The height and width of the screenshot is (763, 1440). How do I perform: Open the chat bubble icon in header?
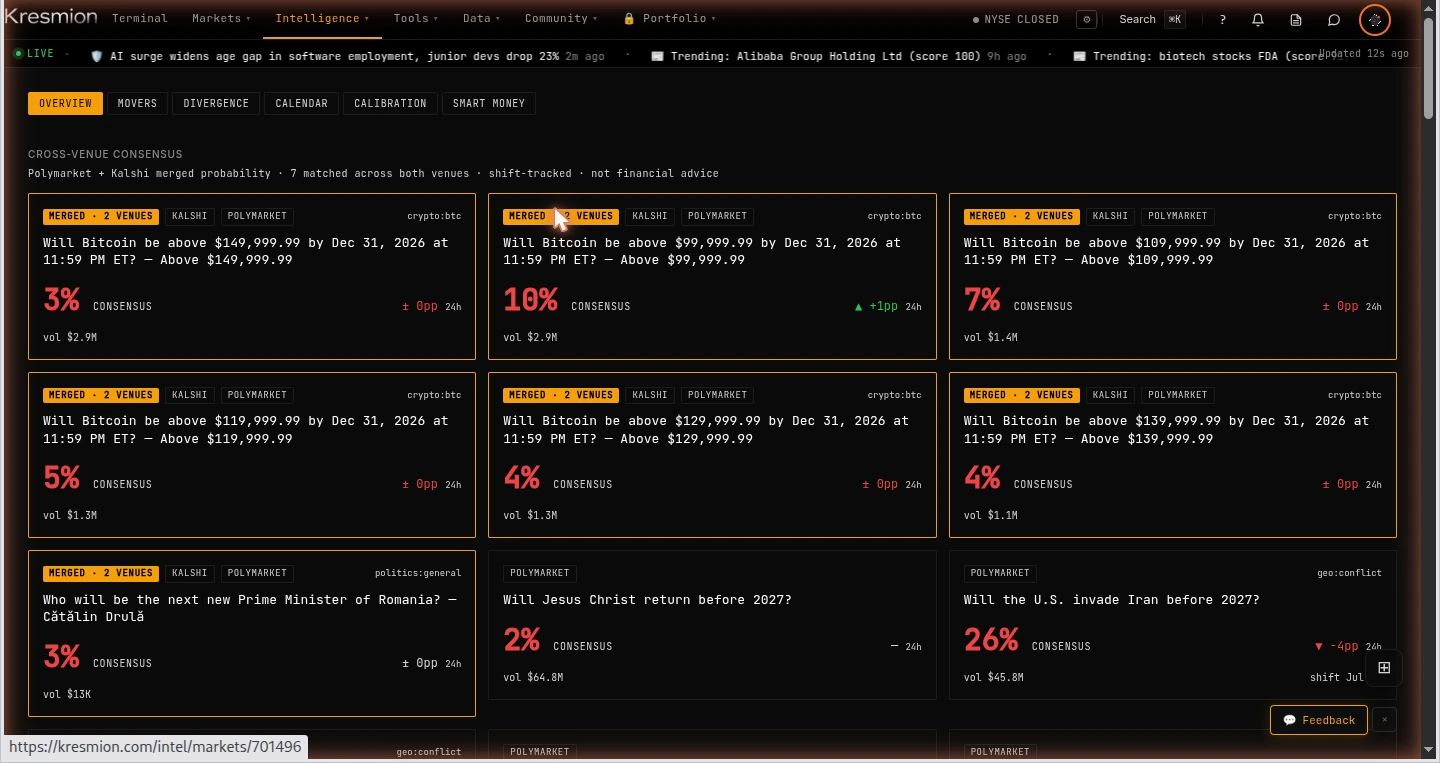[1334, 19]
